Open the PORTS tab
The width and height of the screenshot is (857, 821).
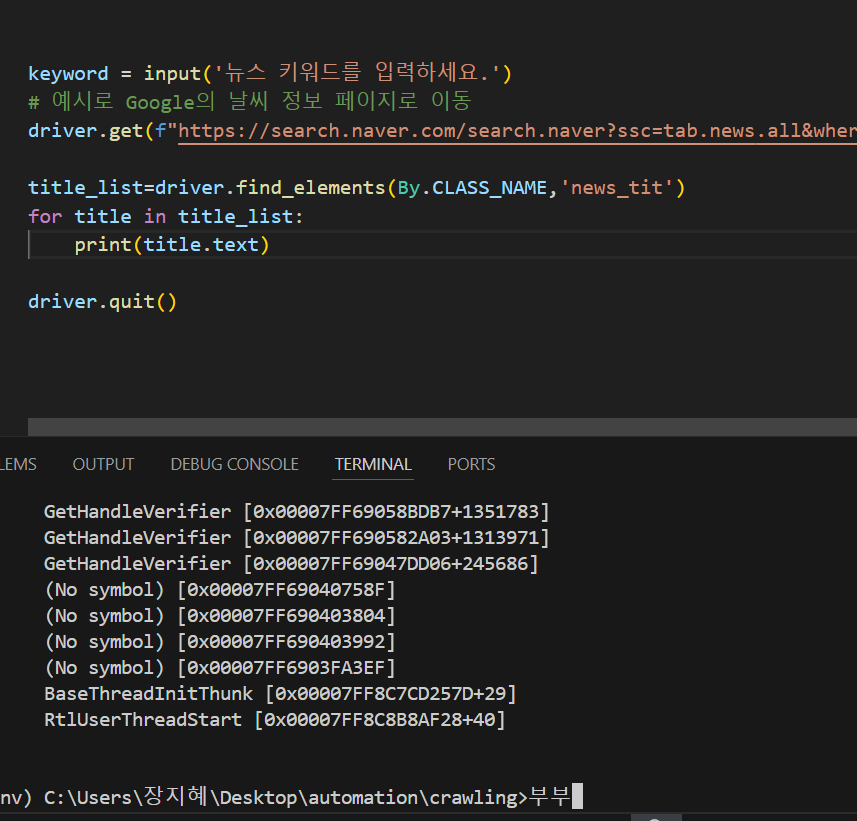471,464
